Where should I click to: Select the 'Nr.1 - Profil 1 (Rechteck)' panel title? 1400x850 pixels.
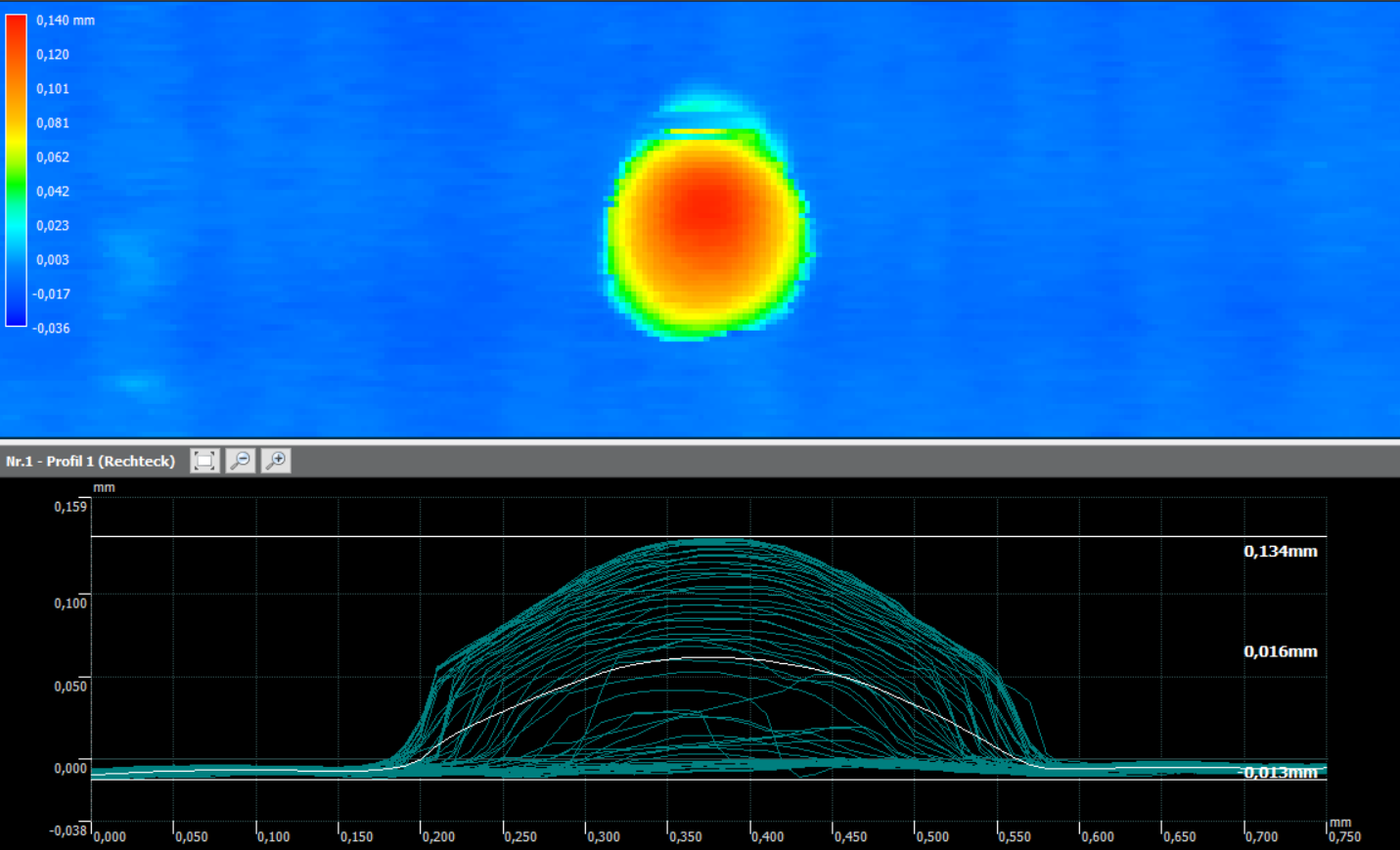[x=90, y=461]
